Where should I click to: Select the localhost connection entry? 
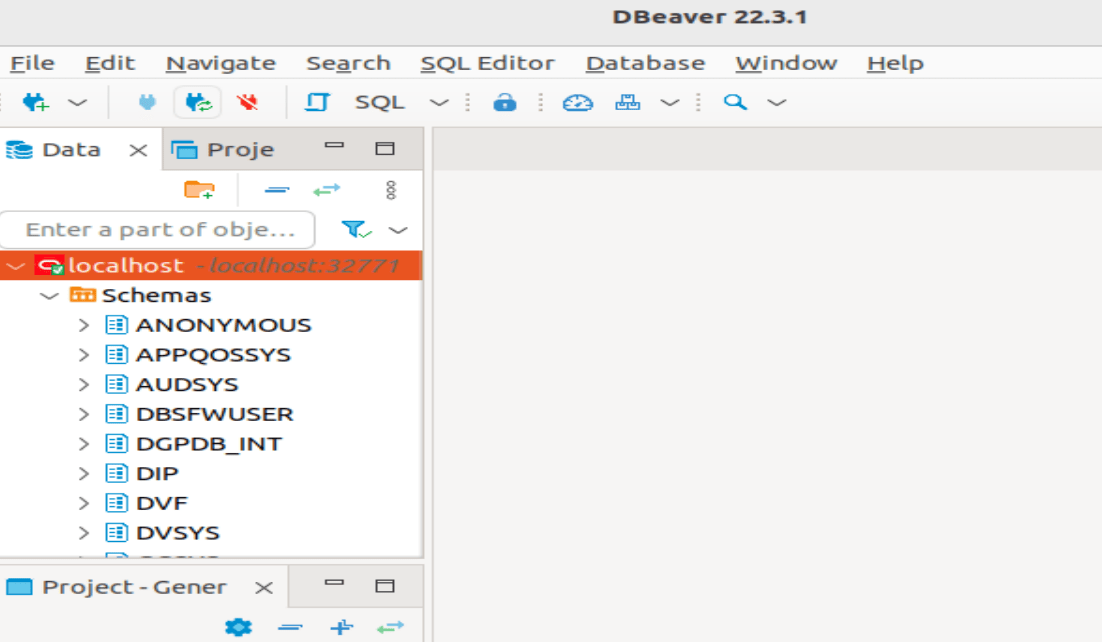click(x=125, y=265)
